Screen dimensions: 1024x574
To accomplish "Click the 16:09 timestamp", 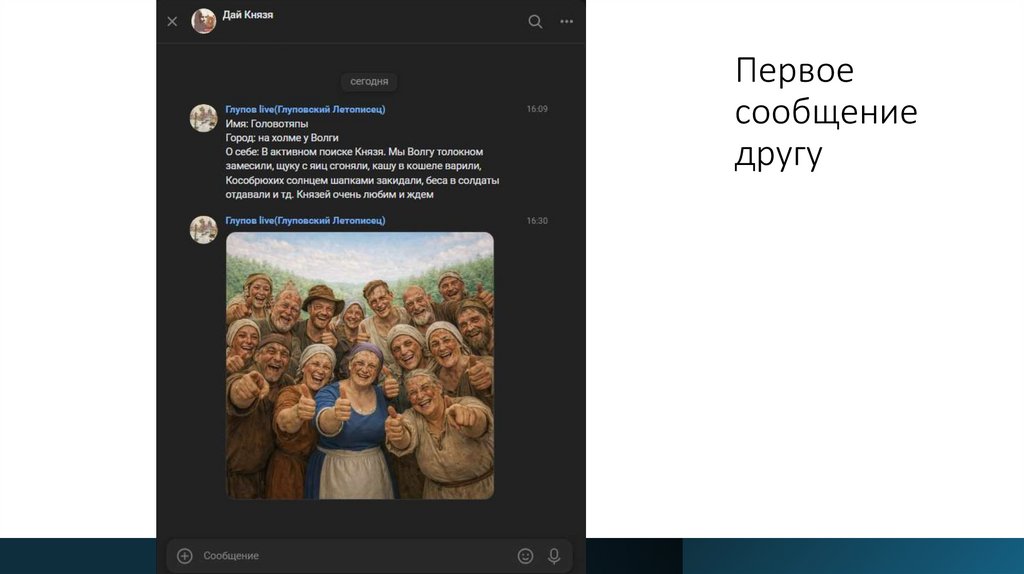I will (537, 109).
